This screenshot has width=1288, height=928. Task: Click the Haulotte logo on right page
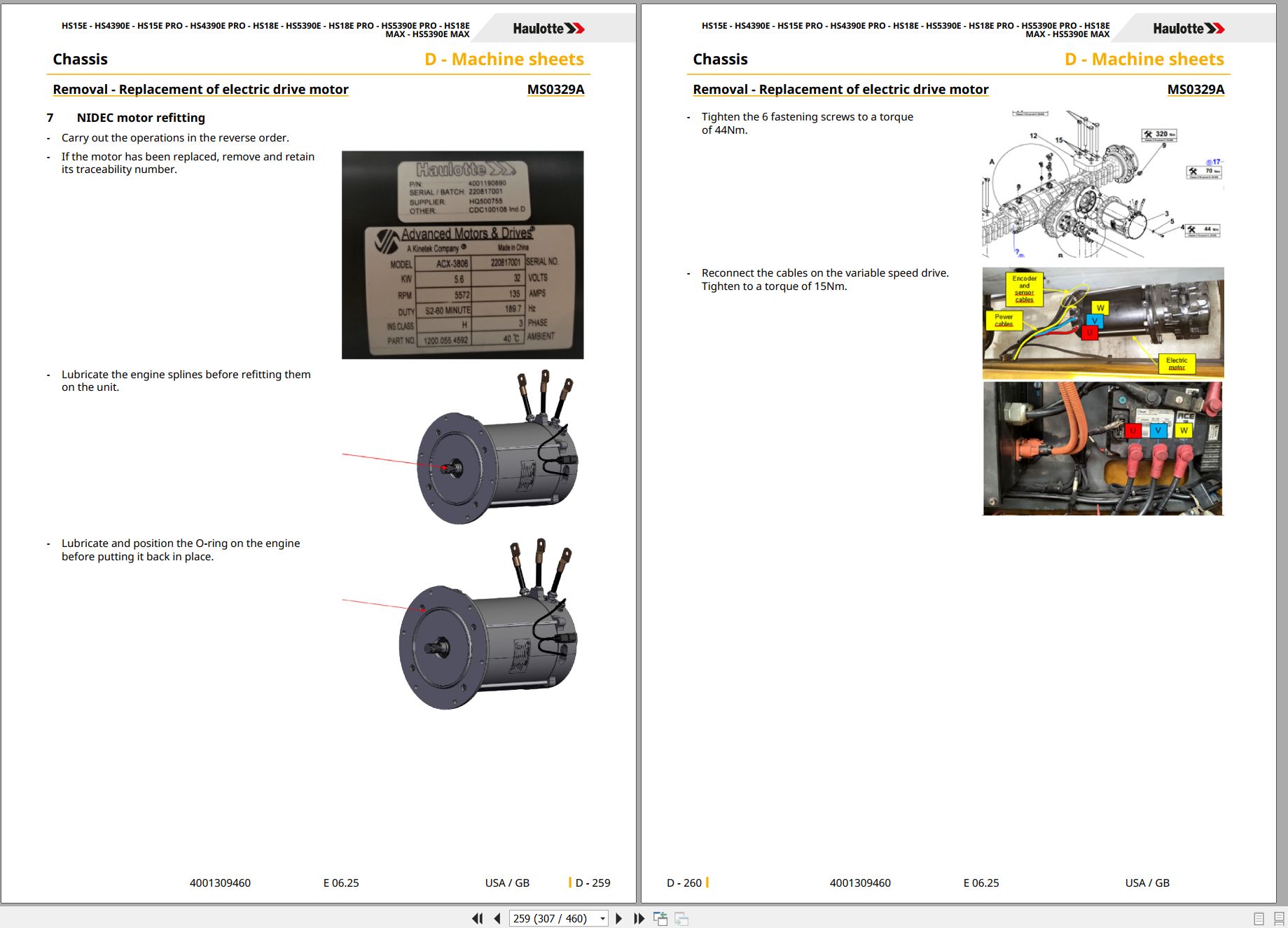coord(1189,29)
